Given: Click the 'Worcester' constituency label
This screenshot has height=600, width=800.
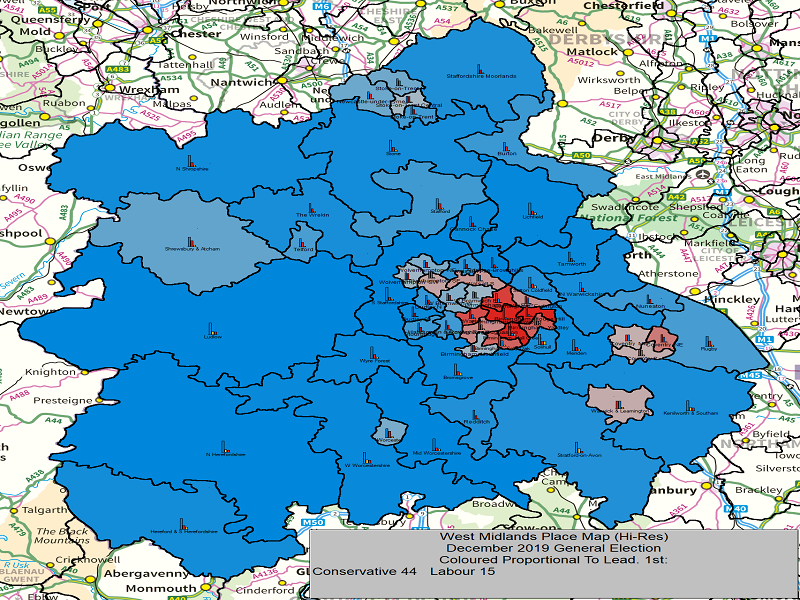Looking at the screenshot, I should coord(390,440).
